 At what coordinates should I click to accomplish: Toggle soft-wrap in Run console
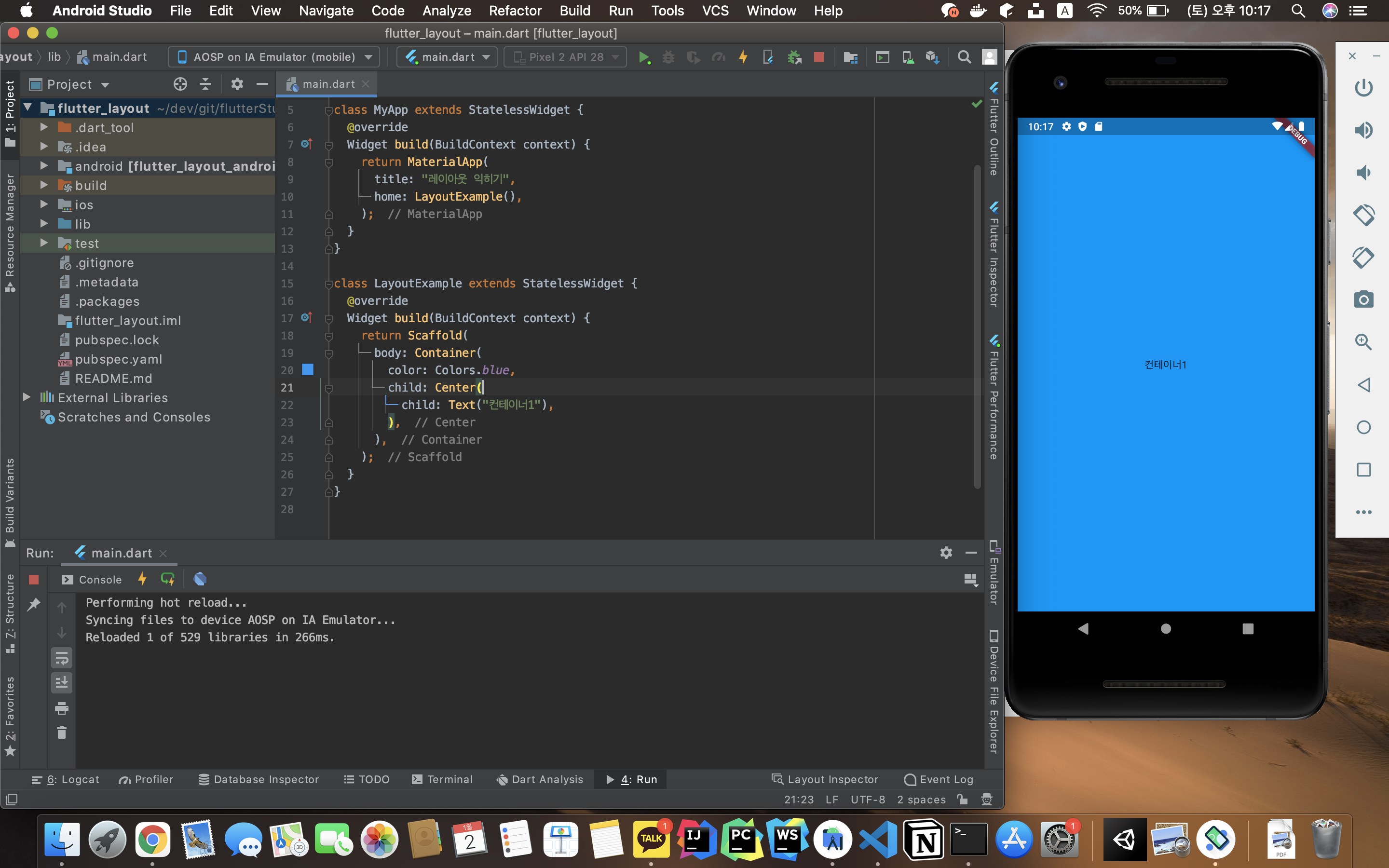click(61, 658)
